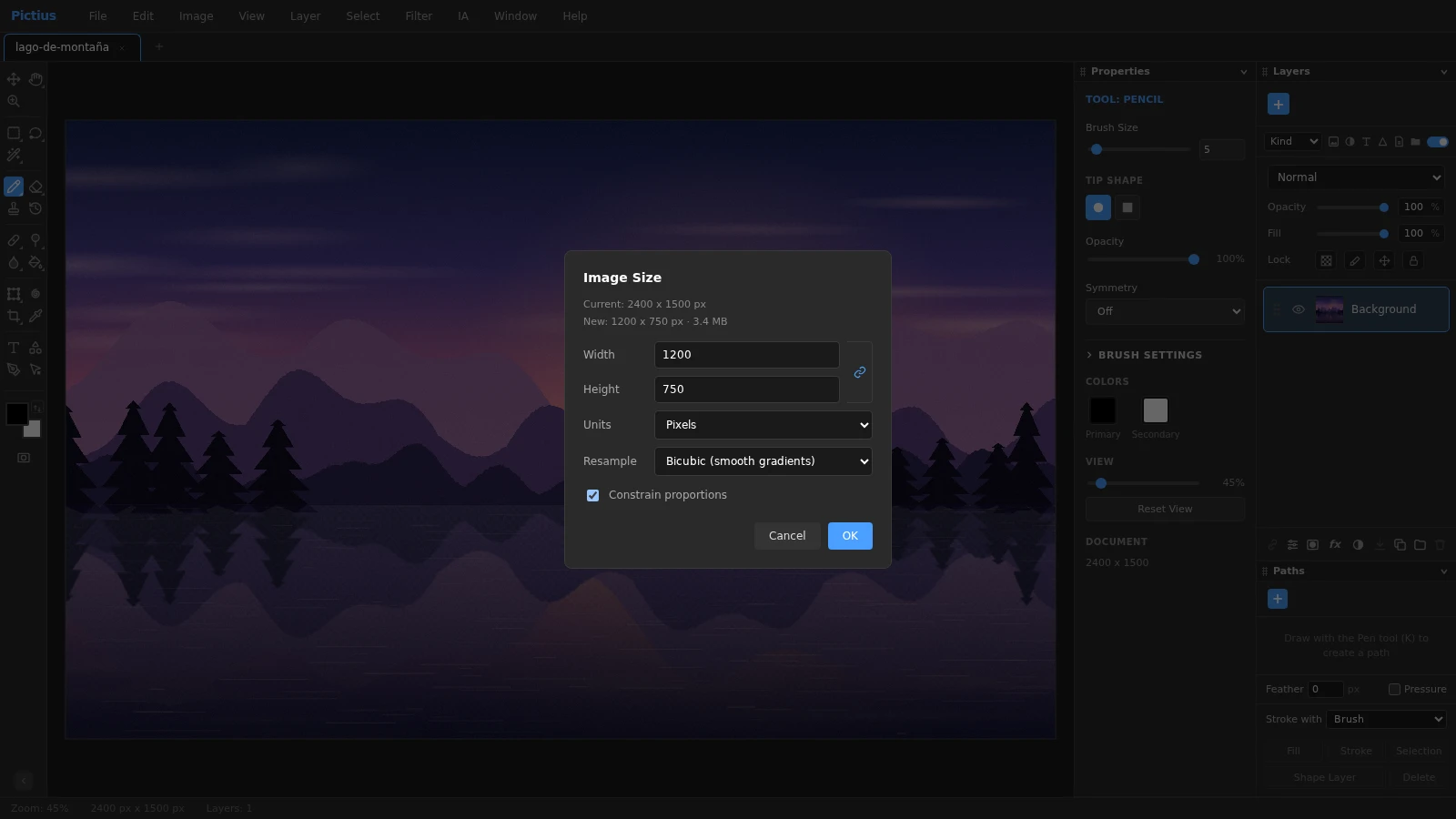The width and height of the screenshot is (1456, 819).
Task: Select the Zoom tool
Action: coord(14,101)
